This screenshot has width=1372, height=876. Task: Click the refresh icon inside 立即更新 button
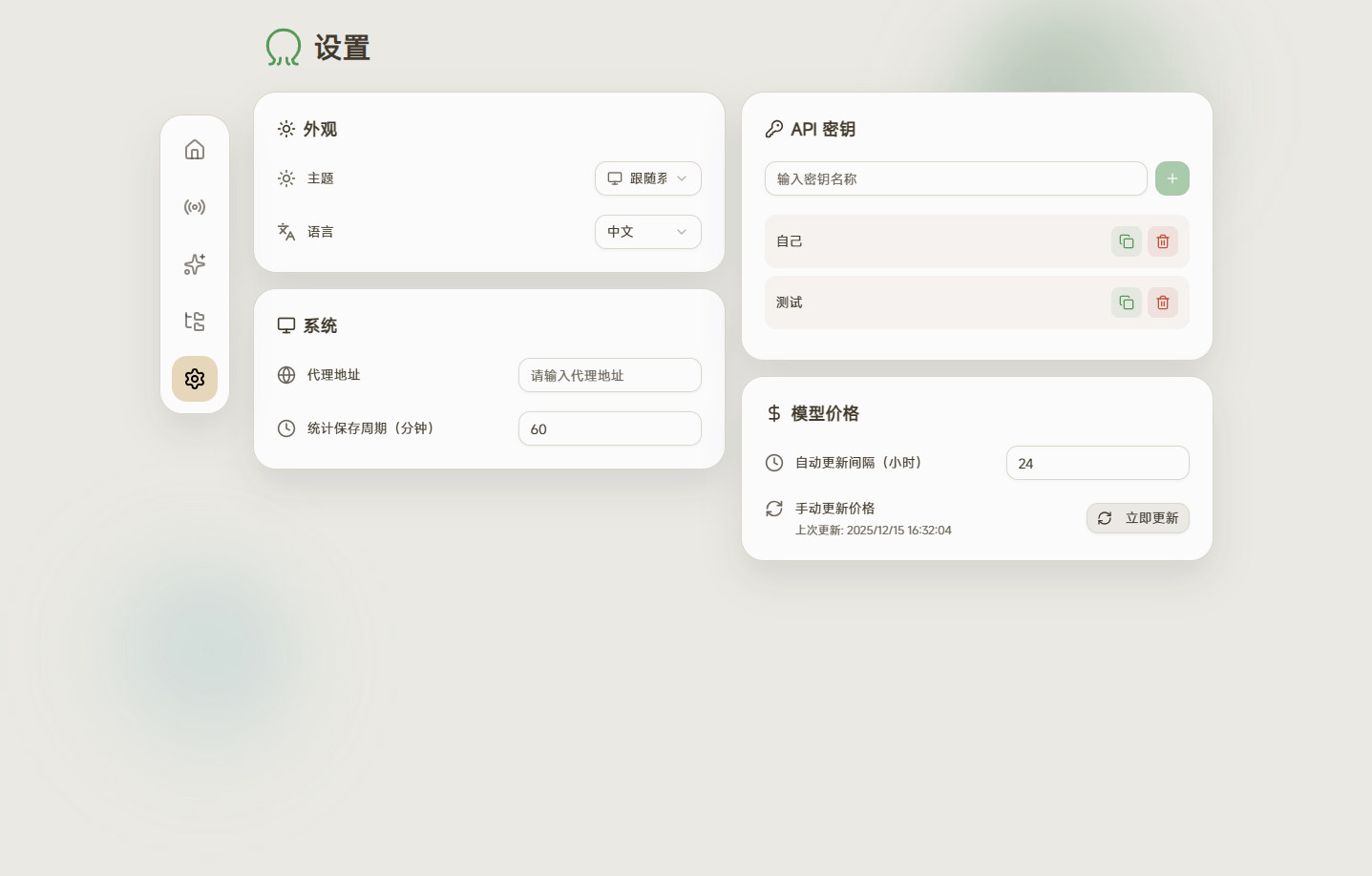click(1105, 518)
